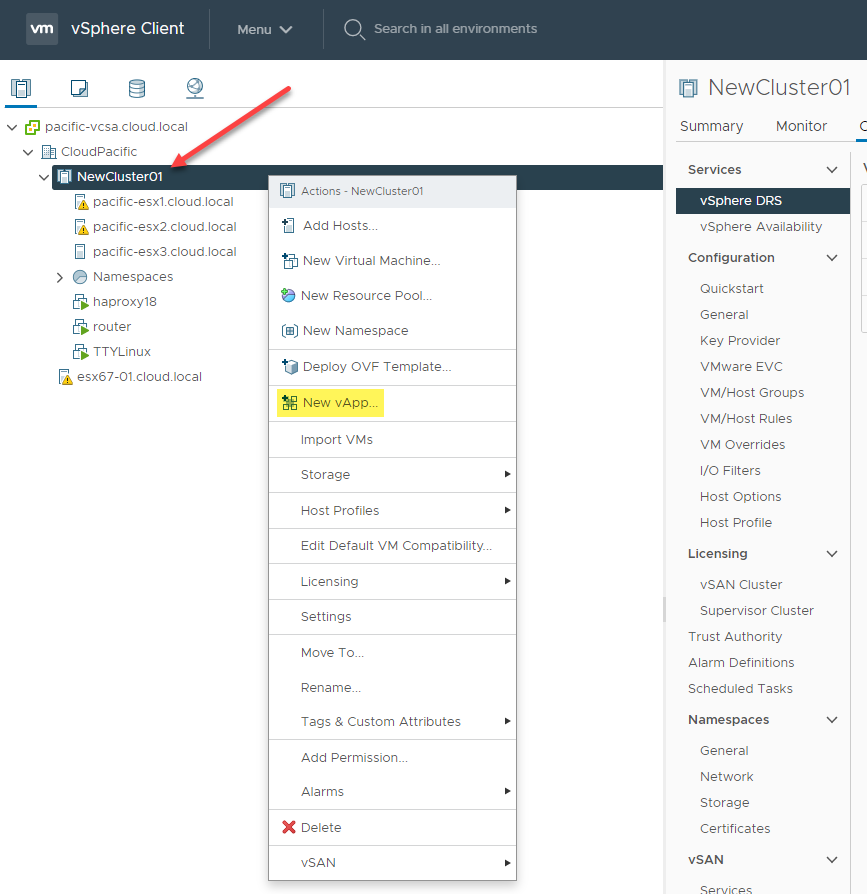Select Edit Default VM Compatibility
This screenshot has height=894, width=867.
[x=392, y=546]
